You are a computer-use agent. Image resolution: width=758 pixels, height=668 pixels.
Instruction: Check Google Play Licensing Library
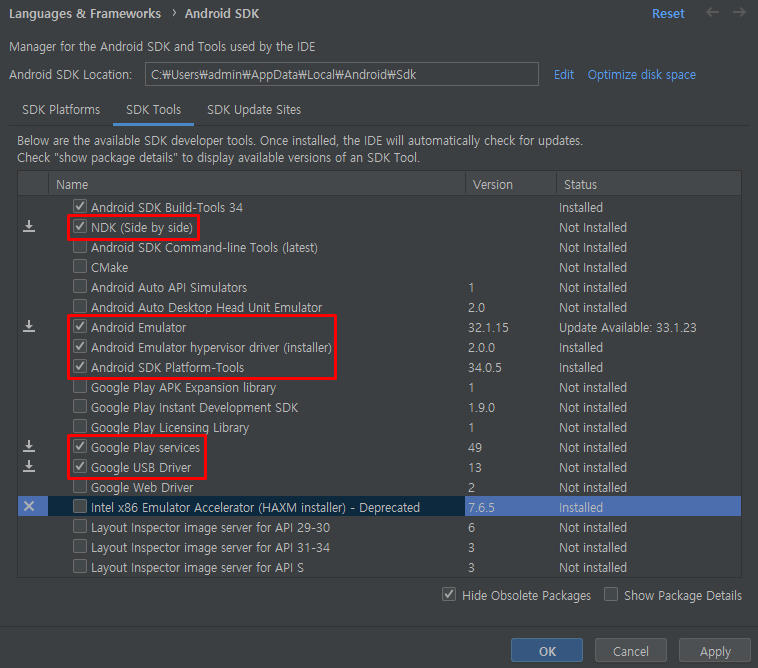80,426
